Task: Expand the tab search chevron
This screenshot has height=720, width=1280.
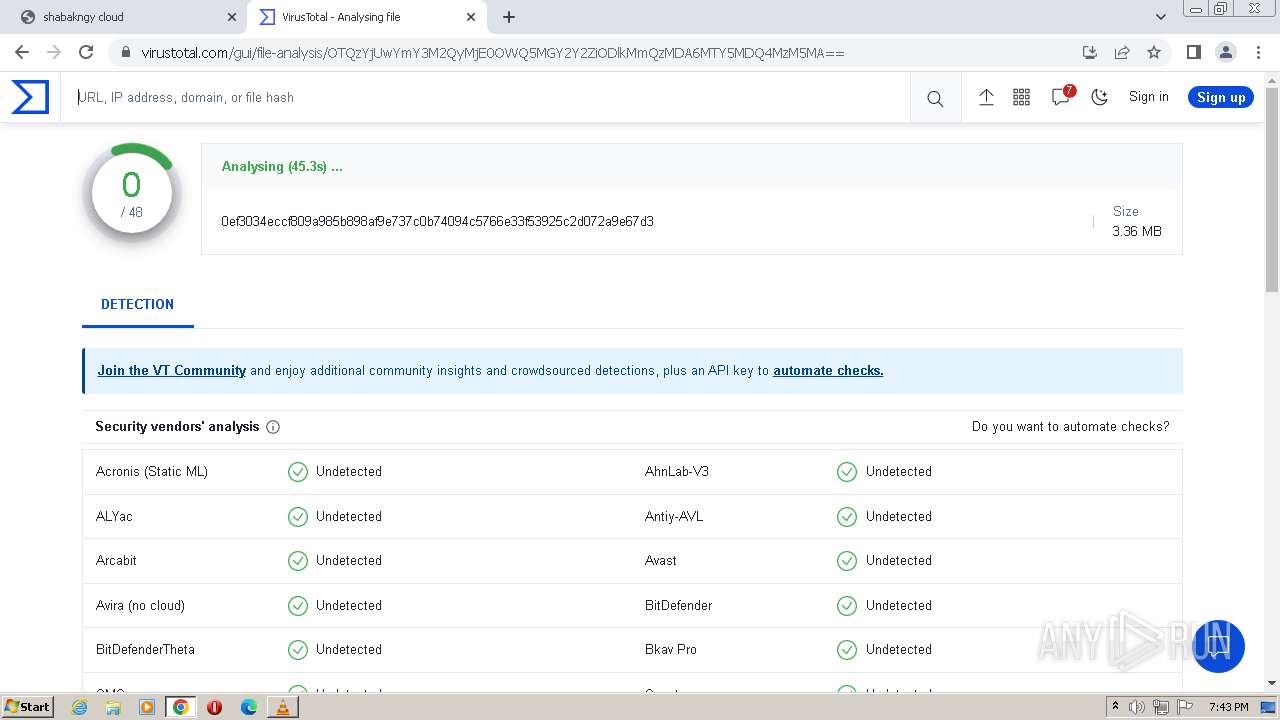Action: tap(1161, 17)
